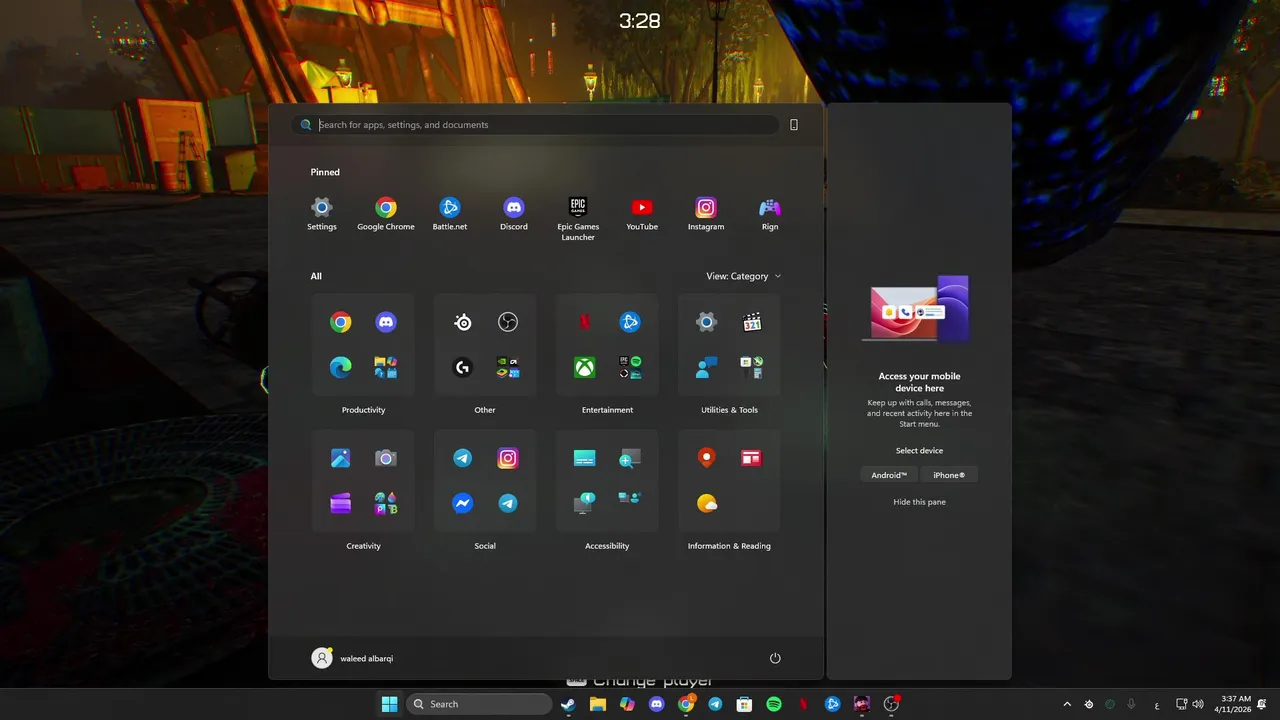The height and width of the screenshot is (720, 1280).
Task: Expand the Entertainment category's small app group
Action: 630,367
